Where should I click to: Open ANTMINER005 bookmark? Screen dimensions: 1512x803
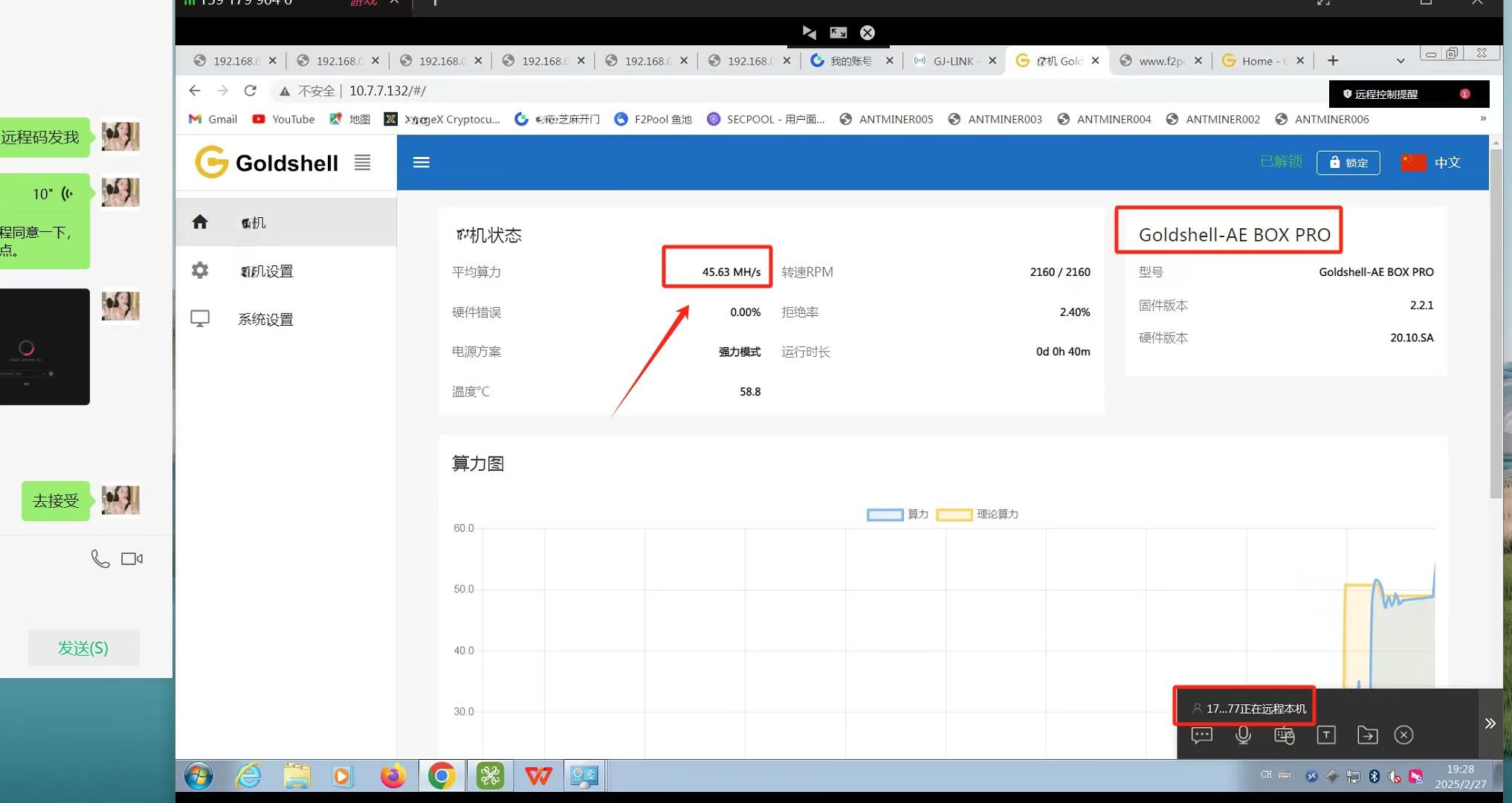[886, 119]
